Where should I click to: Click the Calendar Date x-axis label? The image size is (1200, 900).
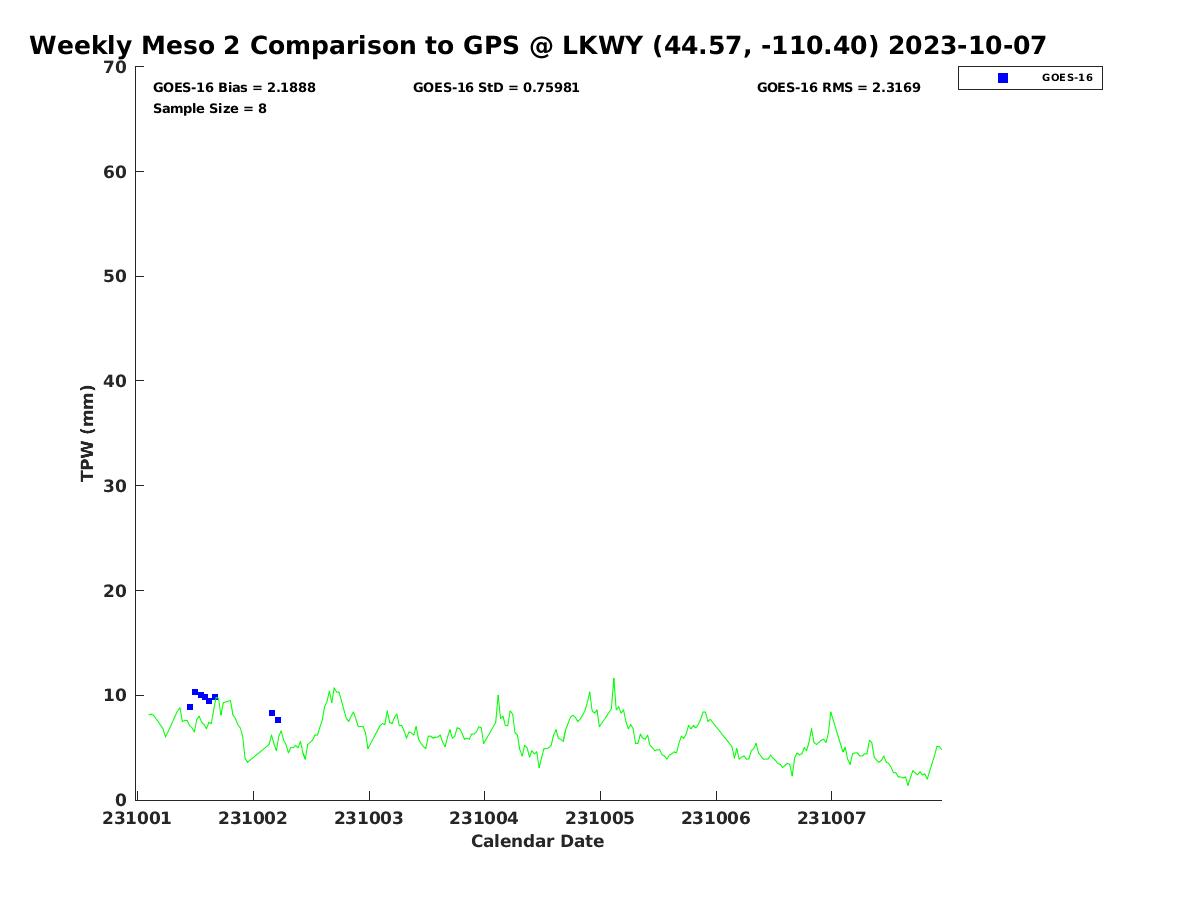[x=537, y=841]
